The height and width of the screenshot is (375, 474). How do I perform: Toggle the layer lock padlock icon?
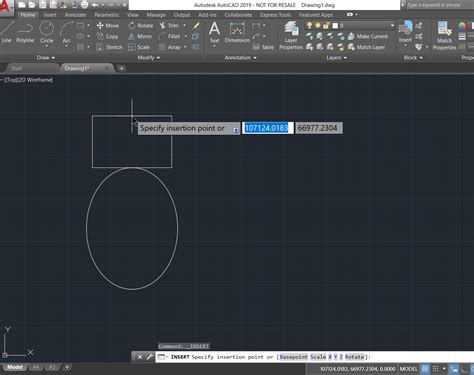pyautogui.click(x=326, y=25)
